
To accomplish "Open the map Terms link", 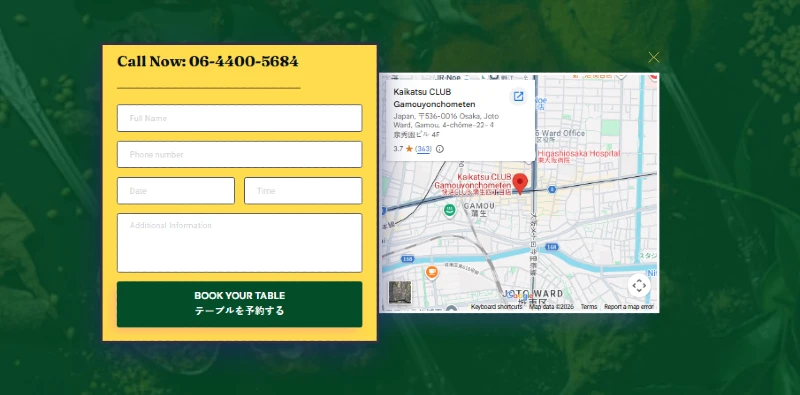I will click(x=589, y=307).
